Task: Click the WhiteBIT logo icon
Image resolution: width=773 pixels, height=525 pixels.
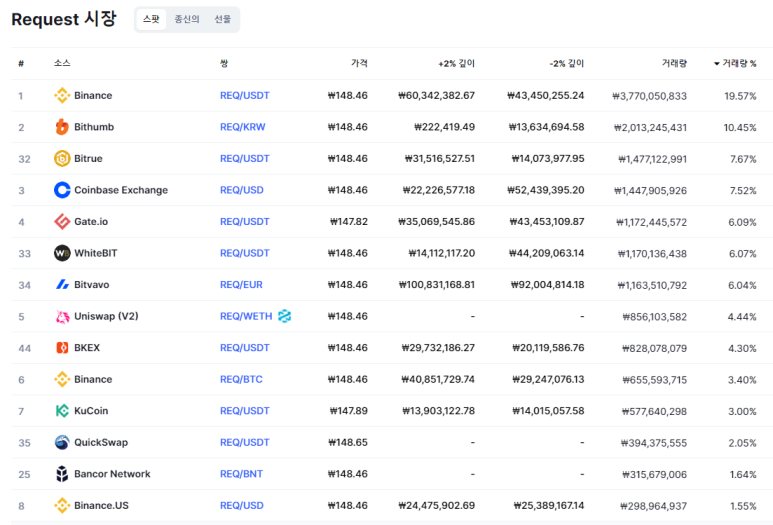Action: (x=62, y=253)
